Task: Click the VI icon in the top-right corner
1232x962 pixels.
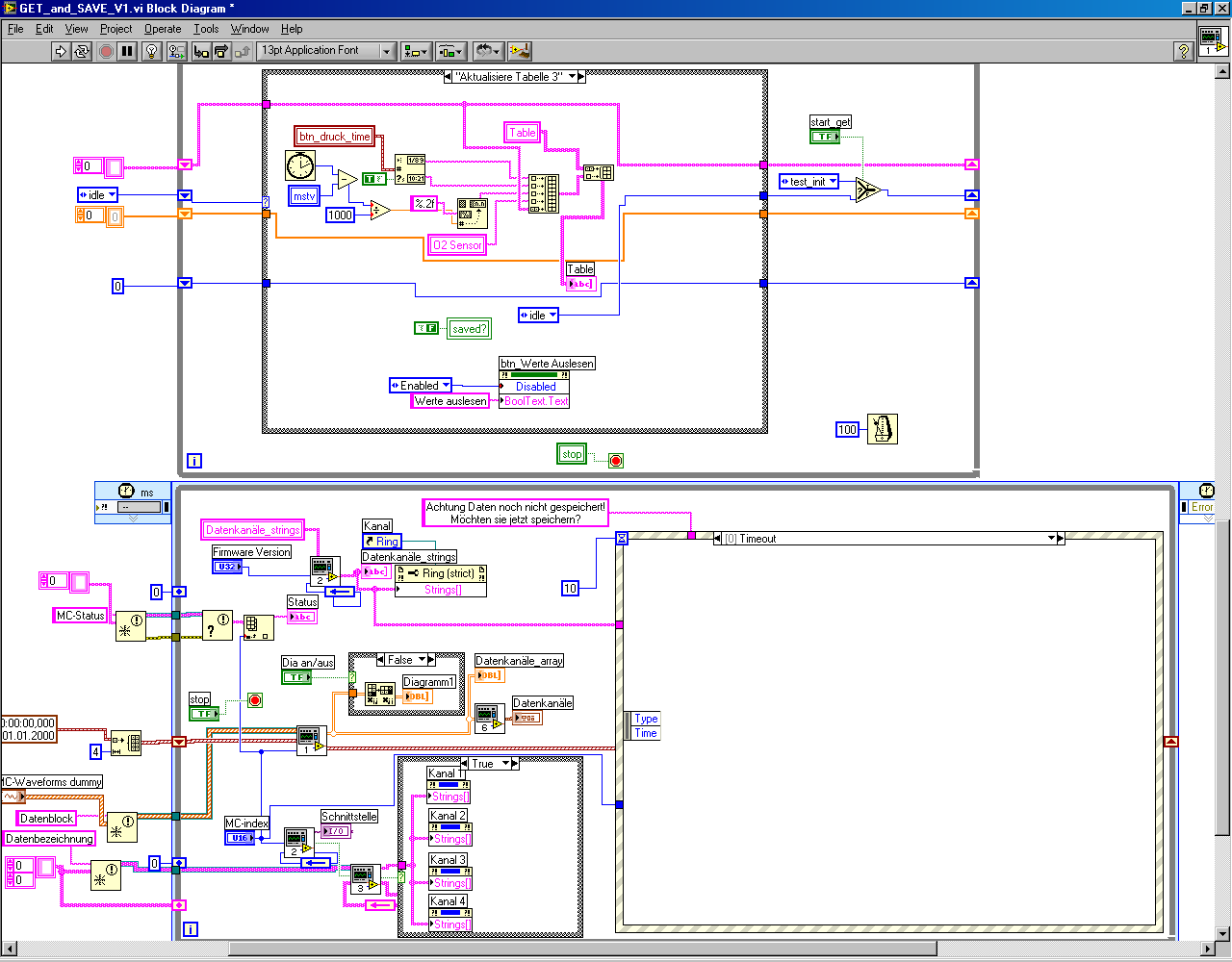Action: [x=1213, y=41]
